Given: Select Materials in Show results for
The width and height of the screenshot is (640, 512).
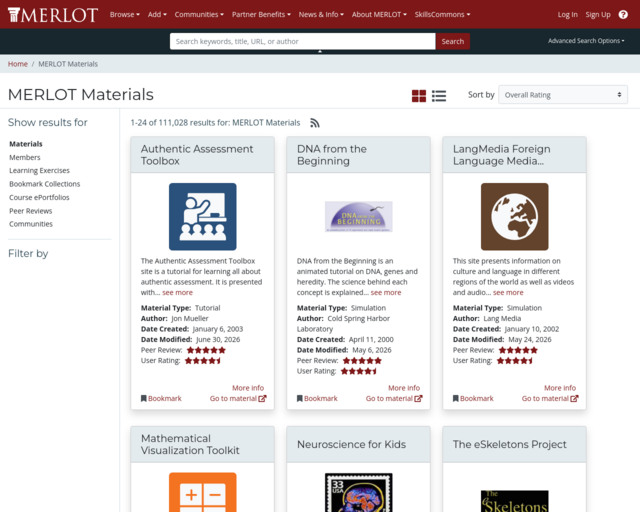Looking at the screenshot, I should click(26, 144).
